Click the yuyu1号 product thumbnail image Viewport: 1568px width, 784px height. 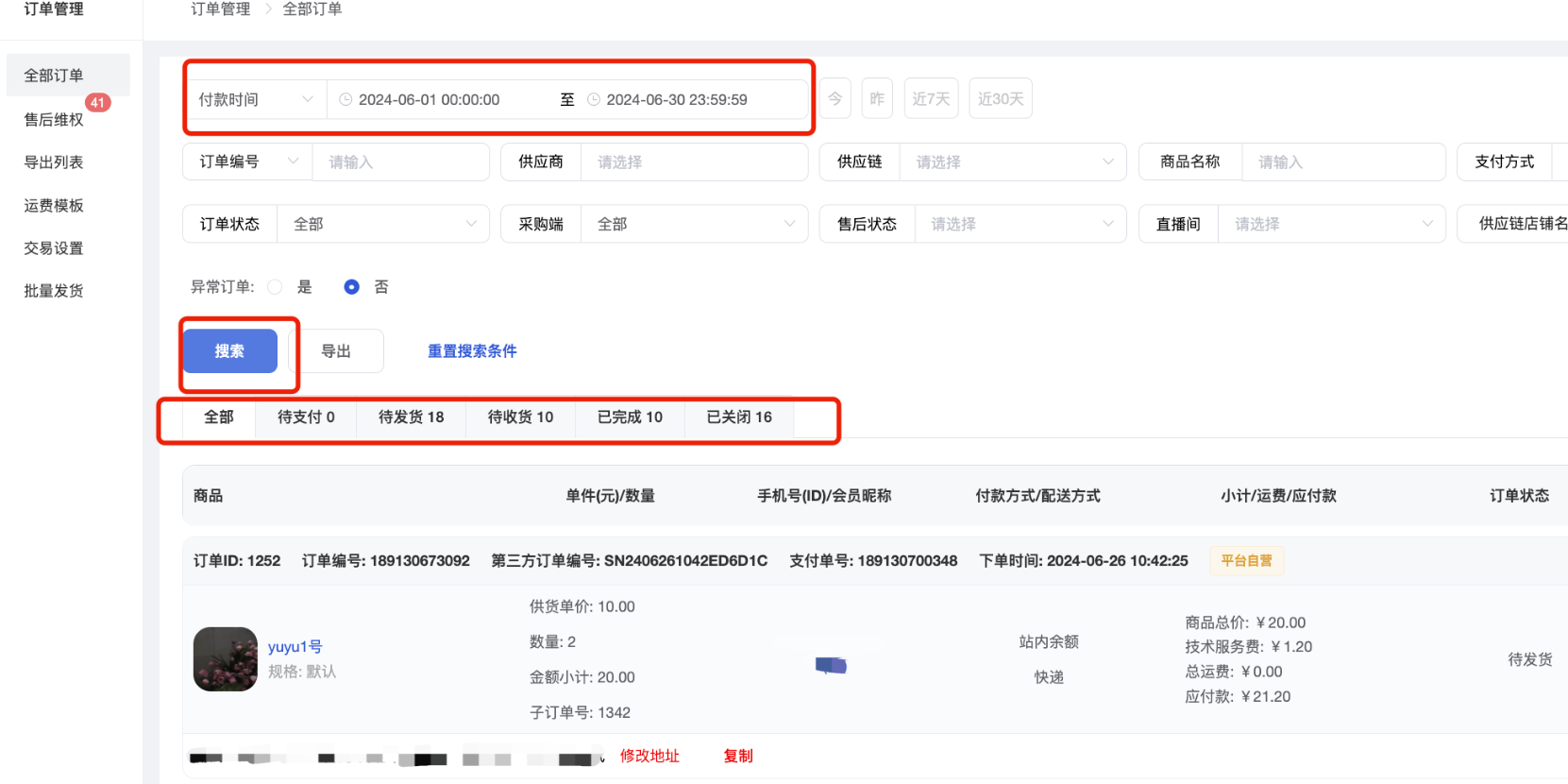tap(226, 659)
